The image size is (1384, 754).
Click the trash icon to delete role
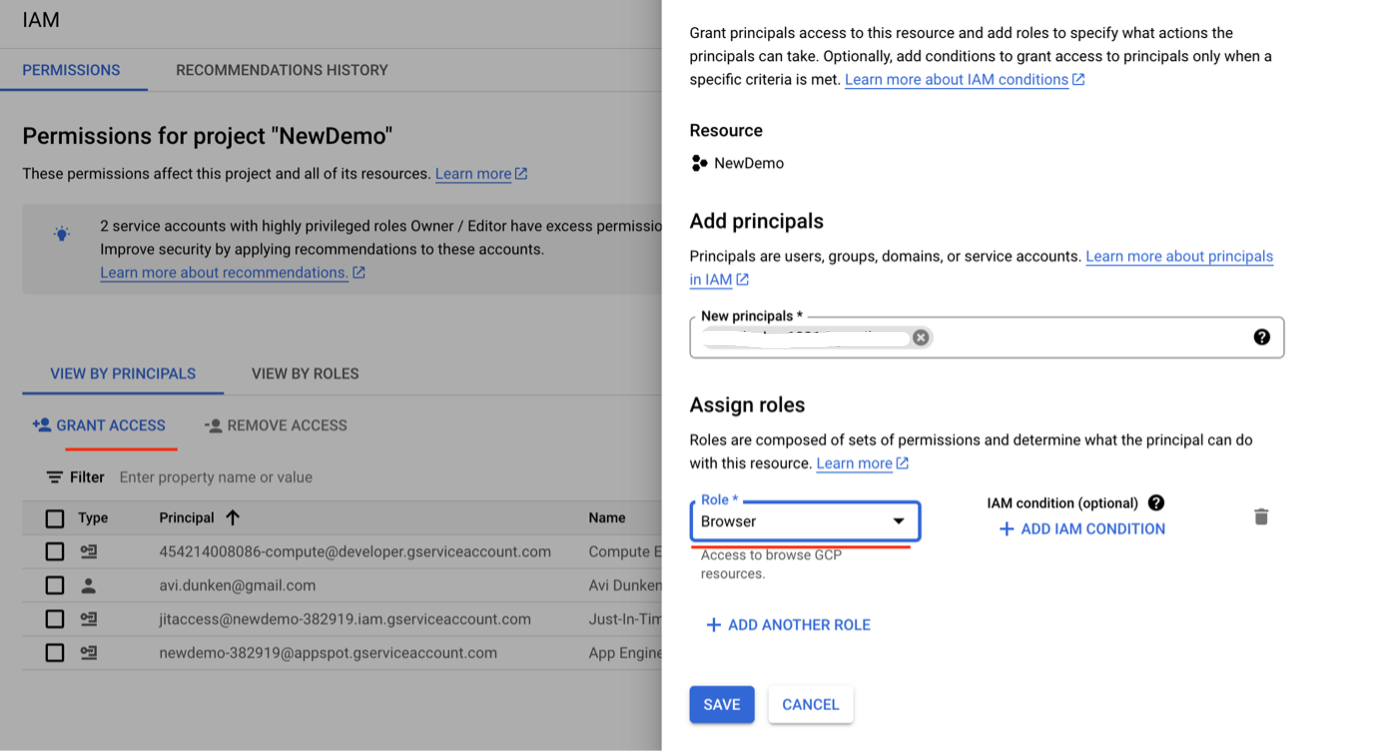pyautogui.click(x=1261, y=517)
